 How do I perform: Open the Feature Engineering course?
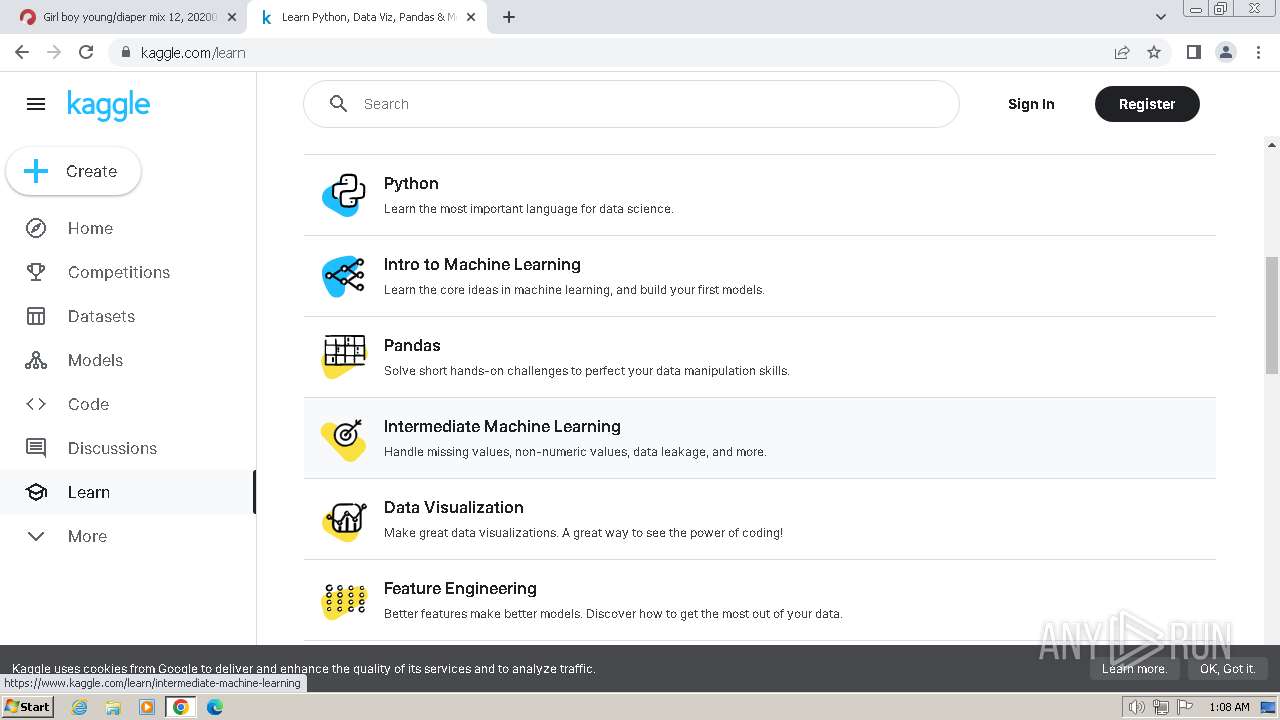(760, 600)
